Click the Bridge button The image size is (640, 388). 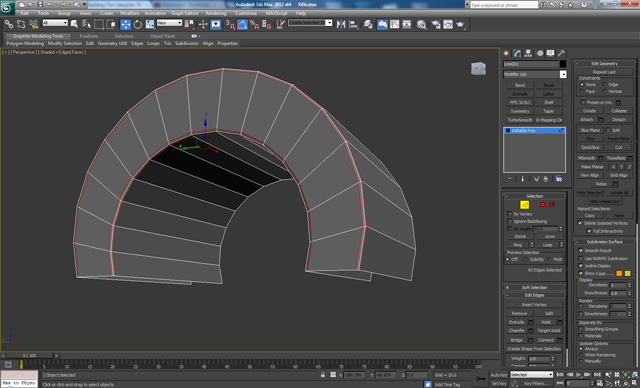tap(517, 340)
